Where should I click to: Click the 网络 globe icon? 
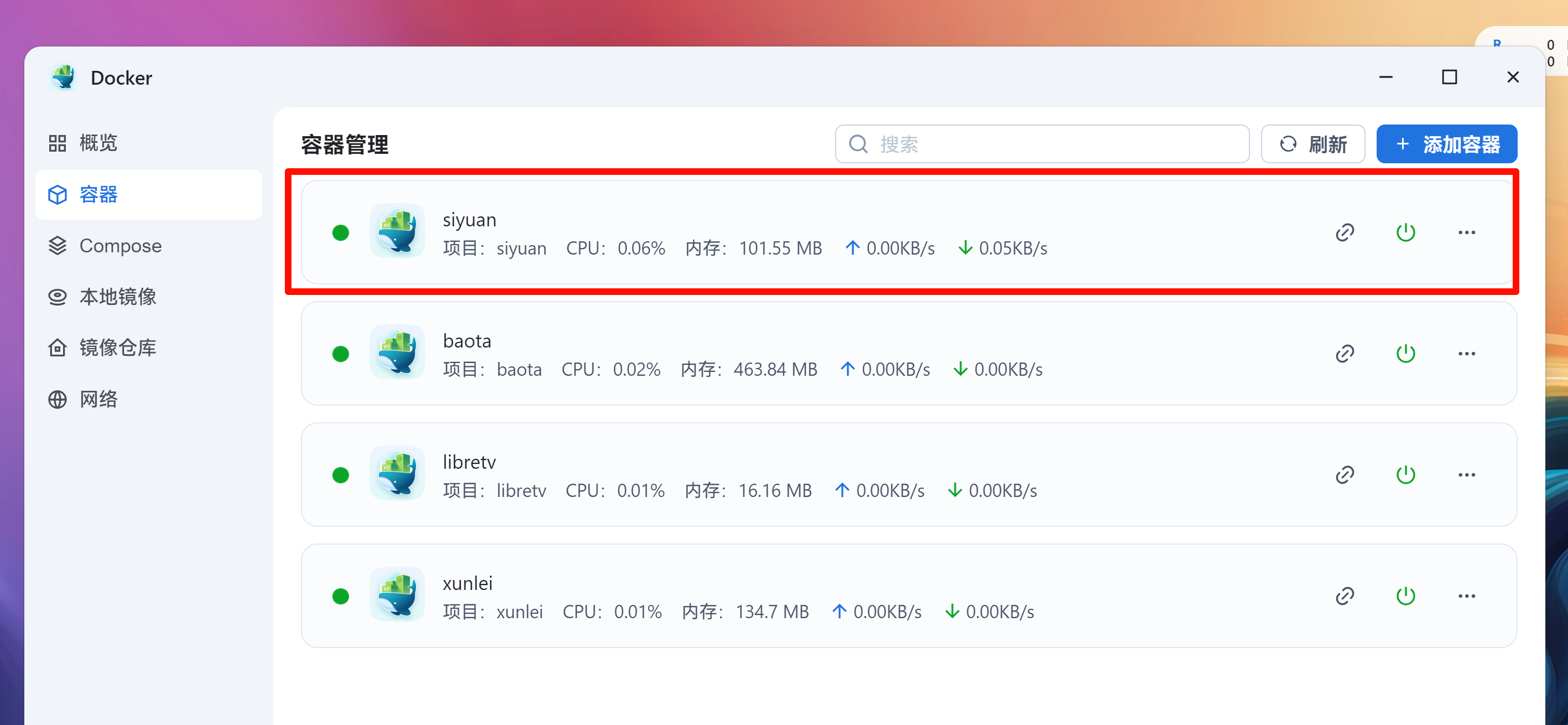tap(57, 399)
